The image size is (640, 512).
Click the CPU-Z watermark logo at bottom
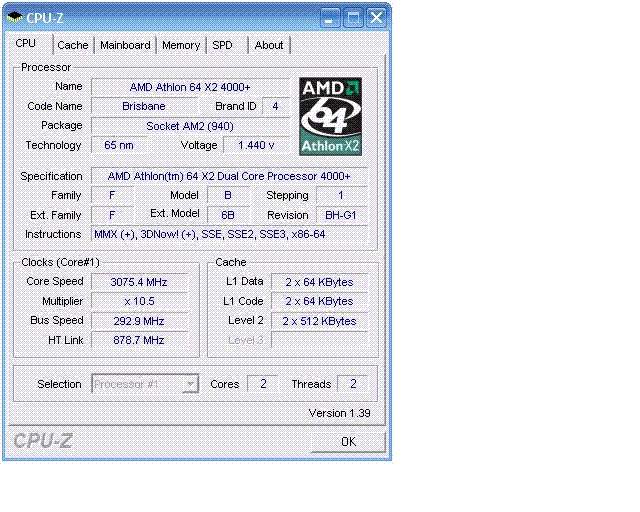[x=43, y=441]
